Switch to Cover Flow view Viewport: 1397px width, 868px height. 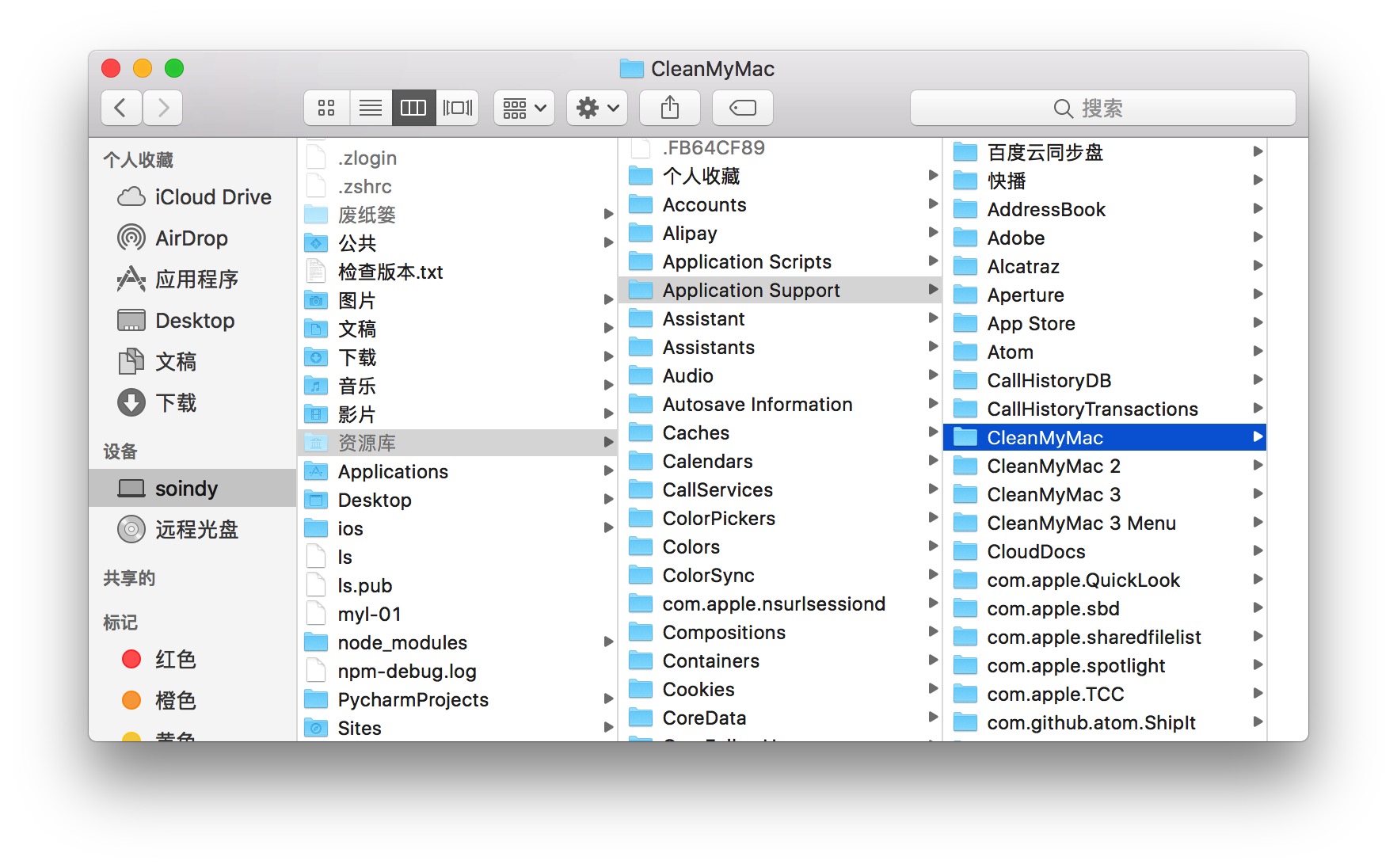pos(458,108)
